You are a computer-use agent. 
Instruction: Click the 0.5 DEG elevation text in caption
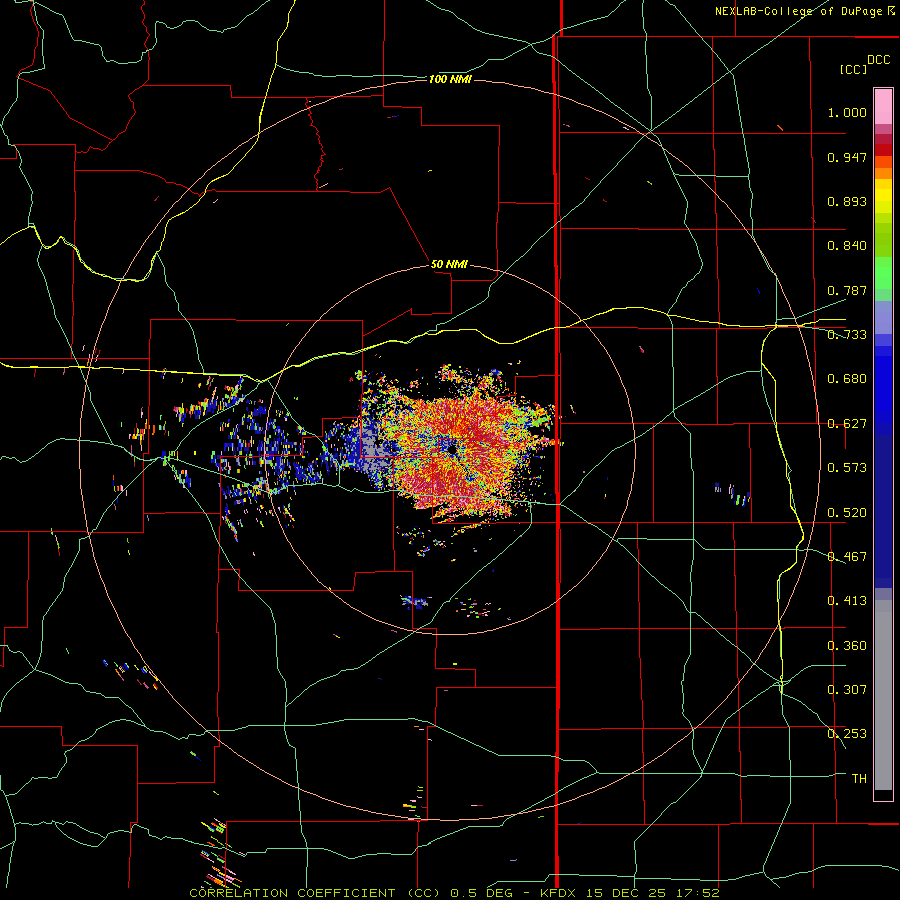(x=482, y=893)
